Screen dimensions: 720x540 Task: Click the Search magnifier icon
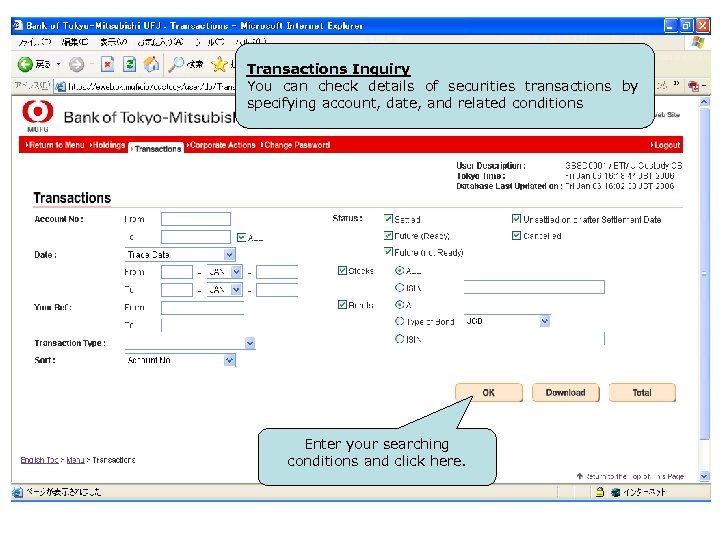coord(176,64)
